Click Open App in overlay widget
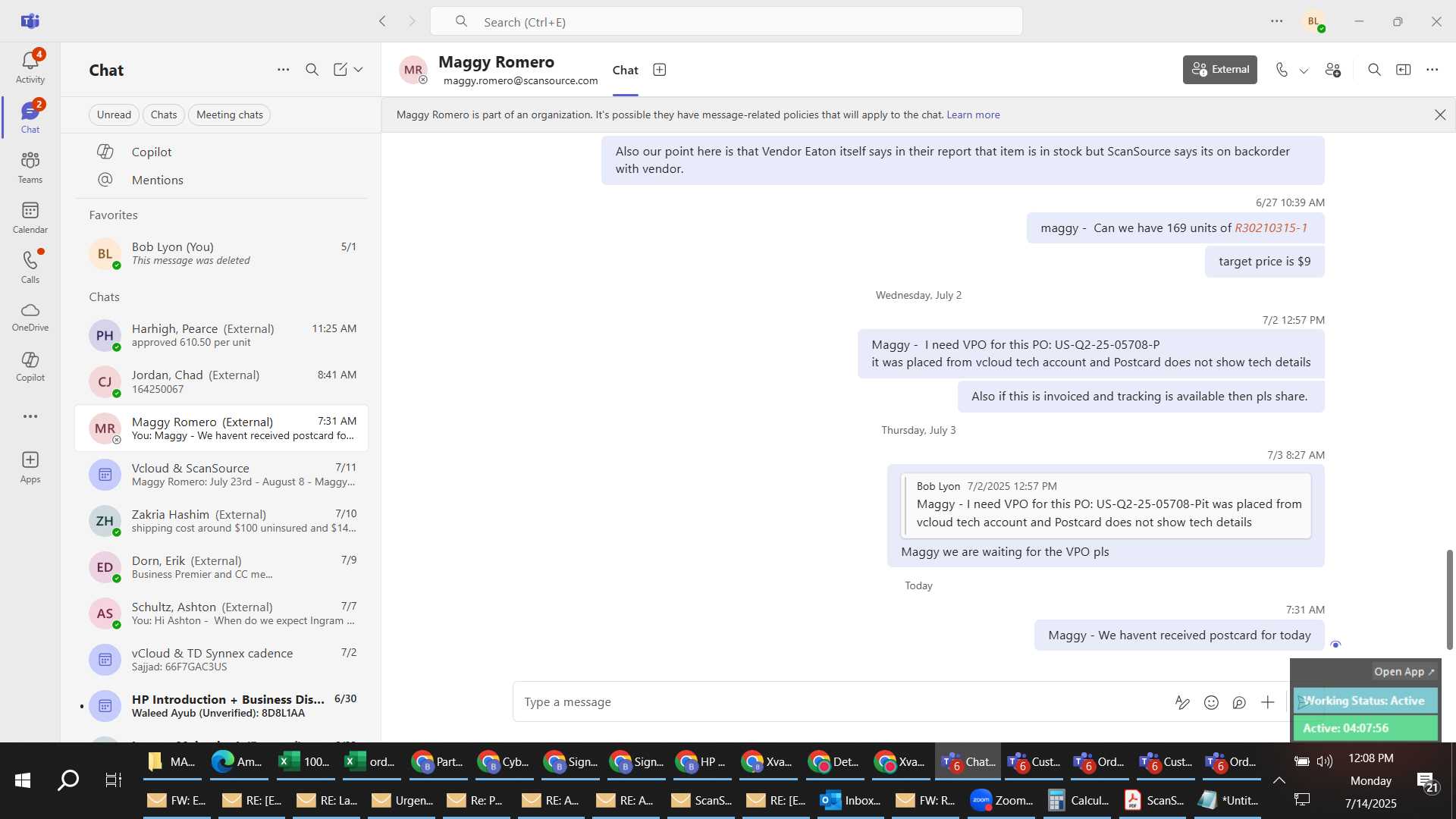 [1404, 672]
